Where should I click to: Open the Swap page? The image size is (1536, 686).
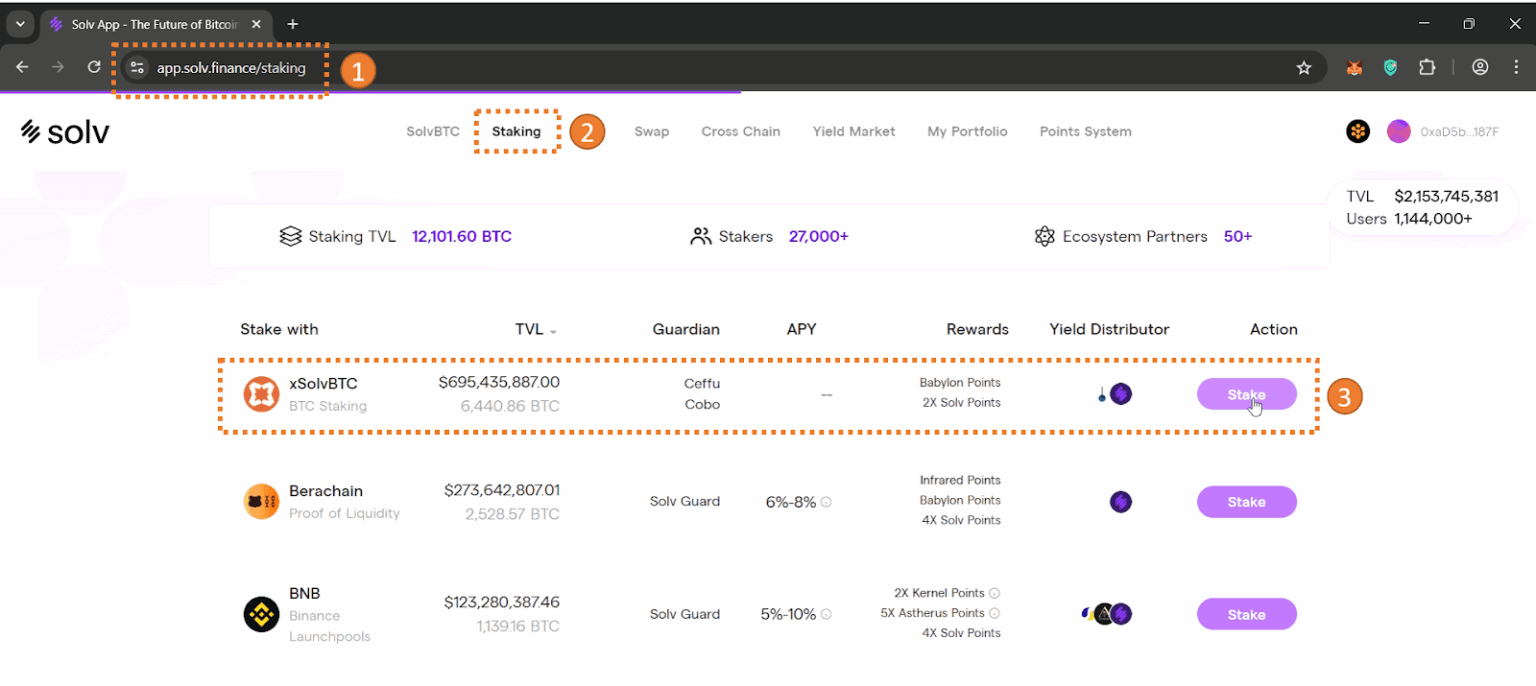tap(652, 131)
